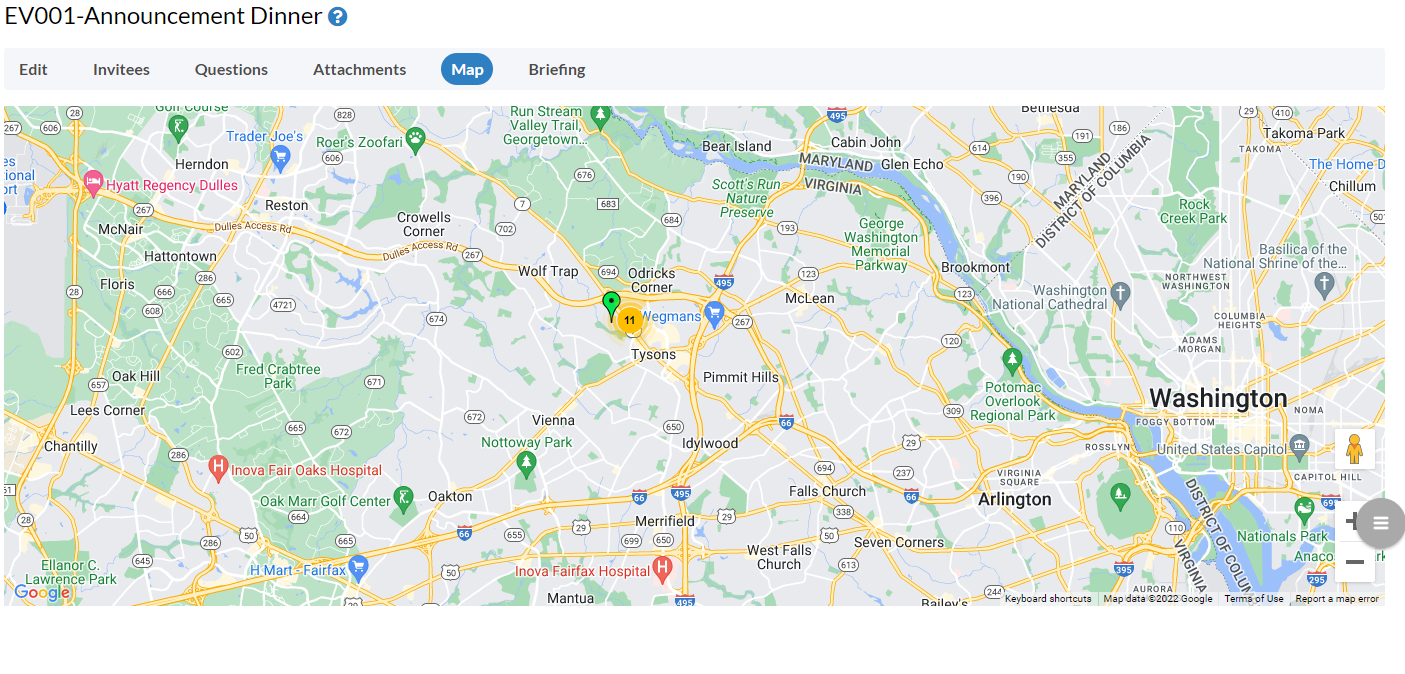Click the Inova Fair Oaks Hospital label
The width and height of the screenshot is (1405, 674).
[x=306, y=470]
